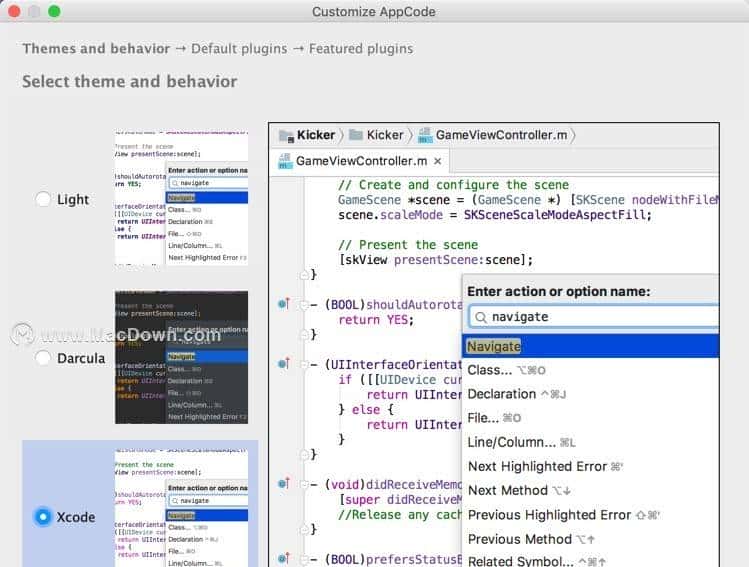Choose Class... in the action list
The image size is (749, 567).
click(x=591, y=370)
